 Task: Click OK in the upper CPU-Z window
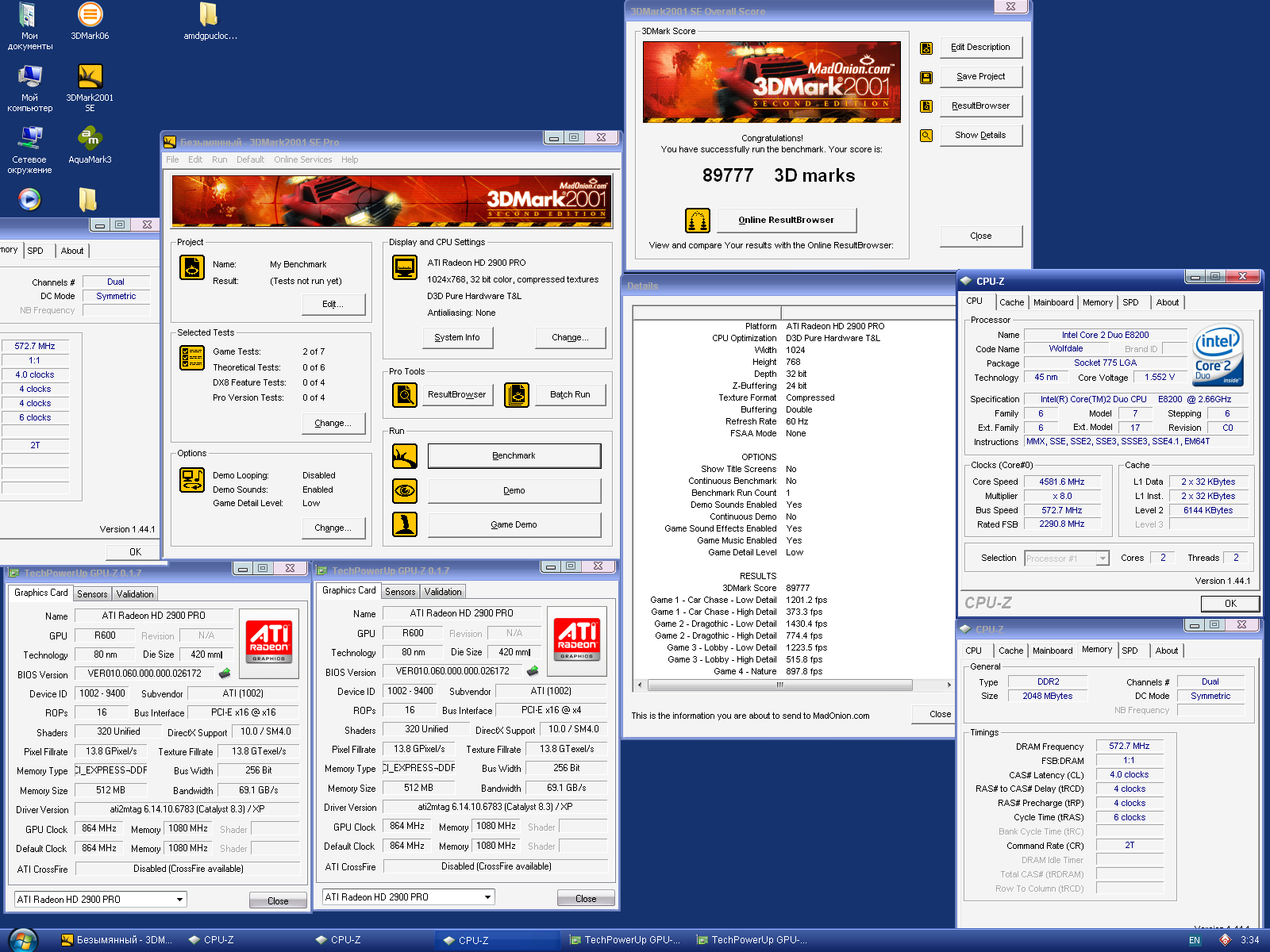(x=1230, y=604)
